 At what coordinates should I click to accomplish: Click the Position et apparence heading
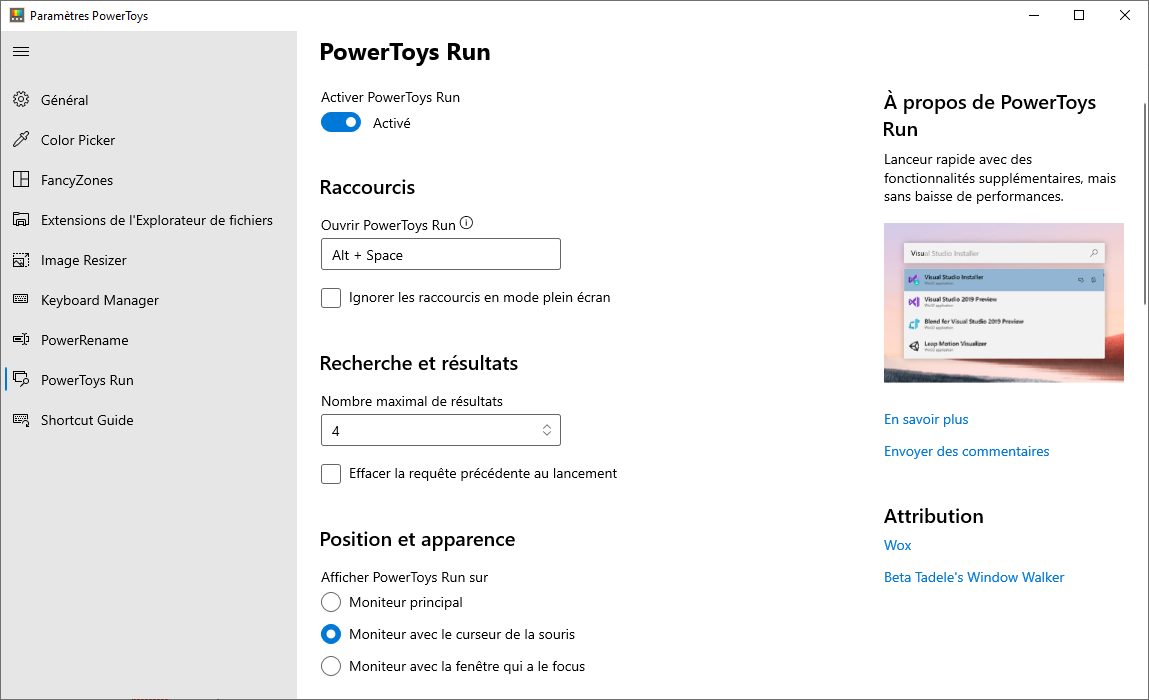(418, 539)
